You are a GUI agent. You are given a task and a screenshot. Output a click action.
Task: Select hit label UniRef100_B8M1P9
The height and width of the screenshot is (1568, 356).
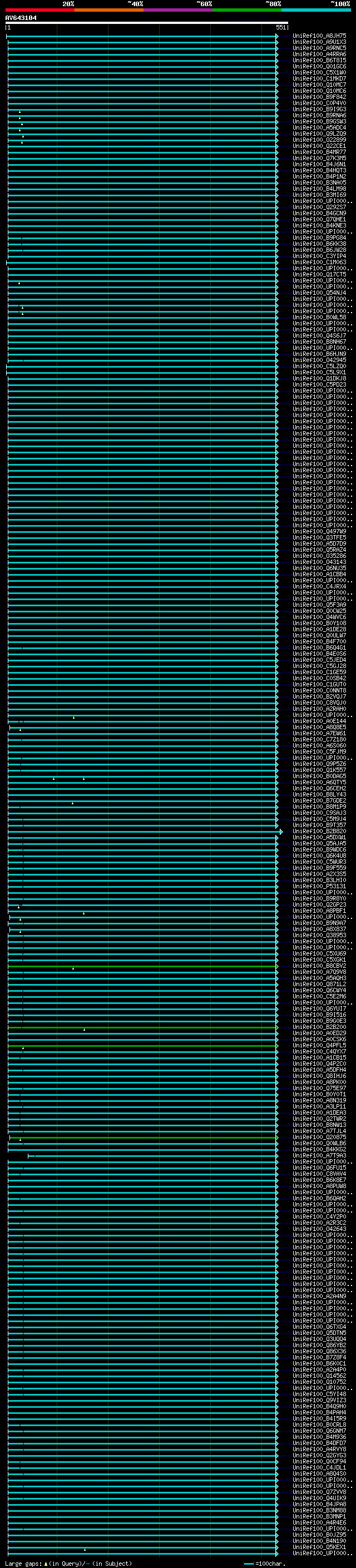click(319, 807)
